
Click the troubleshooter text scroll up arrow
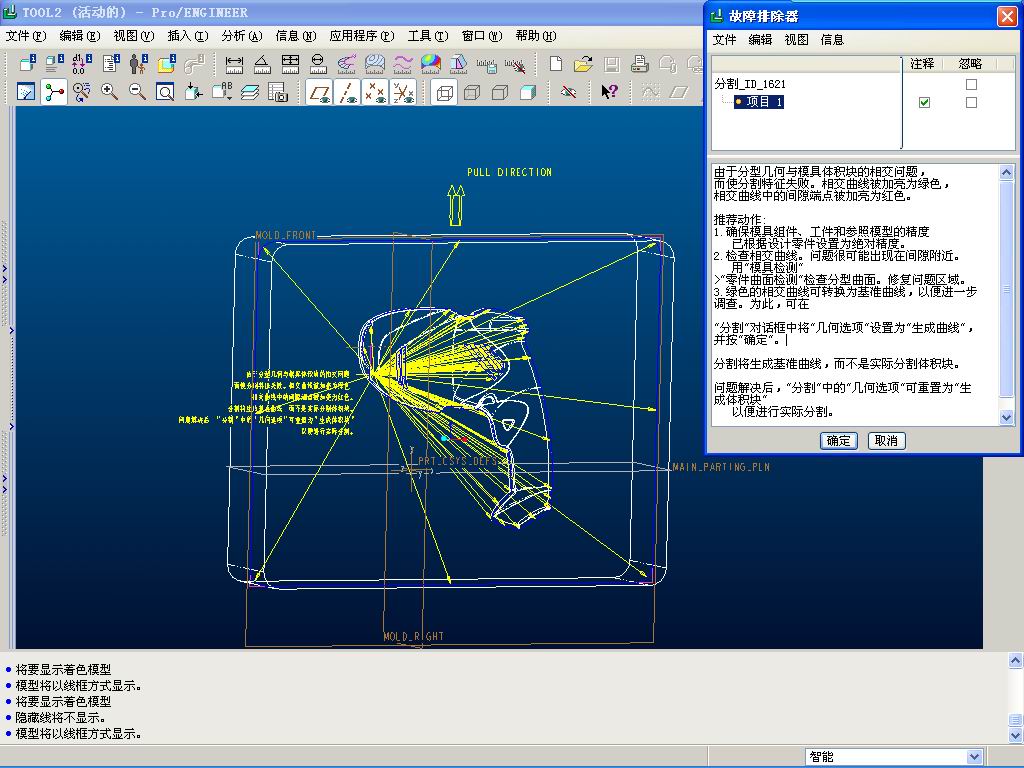pos(1006,172)
